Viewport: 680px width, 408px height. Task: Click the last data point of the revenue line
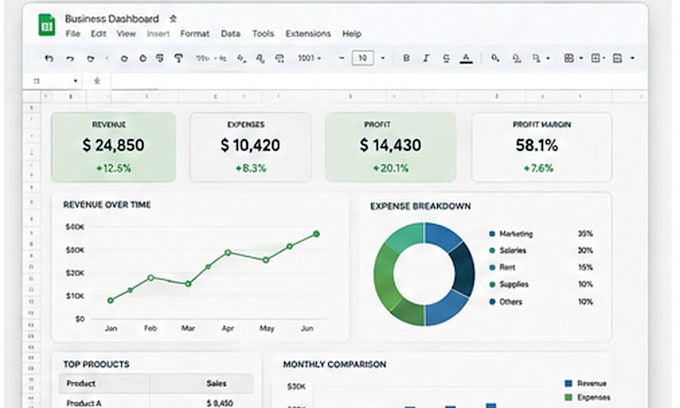[x=317, y=234]
